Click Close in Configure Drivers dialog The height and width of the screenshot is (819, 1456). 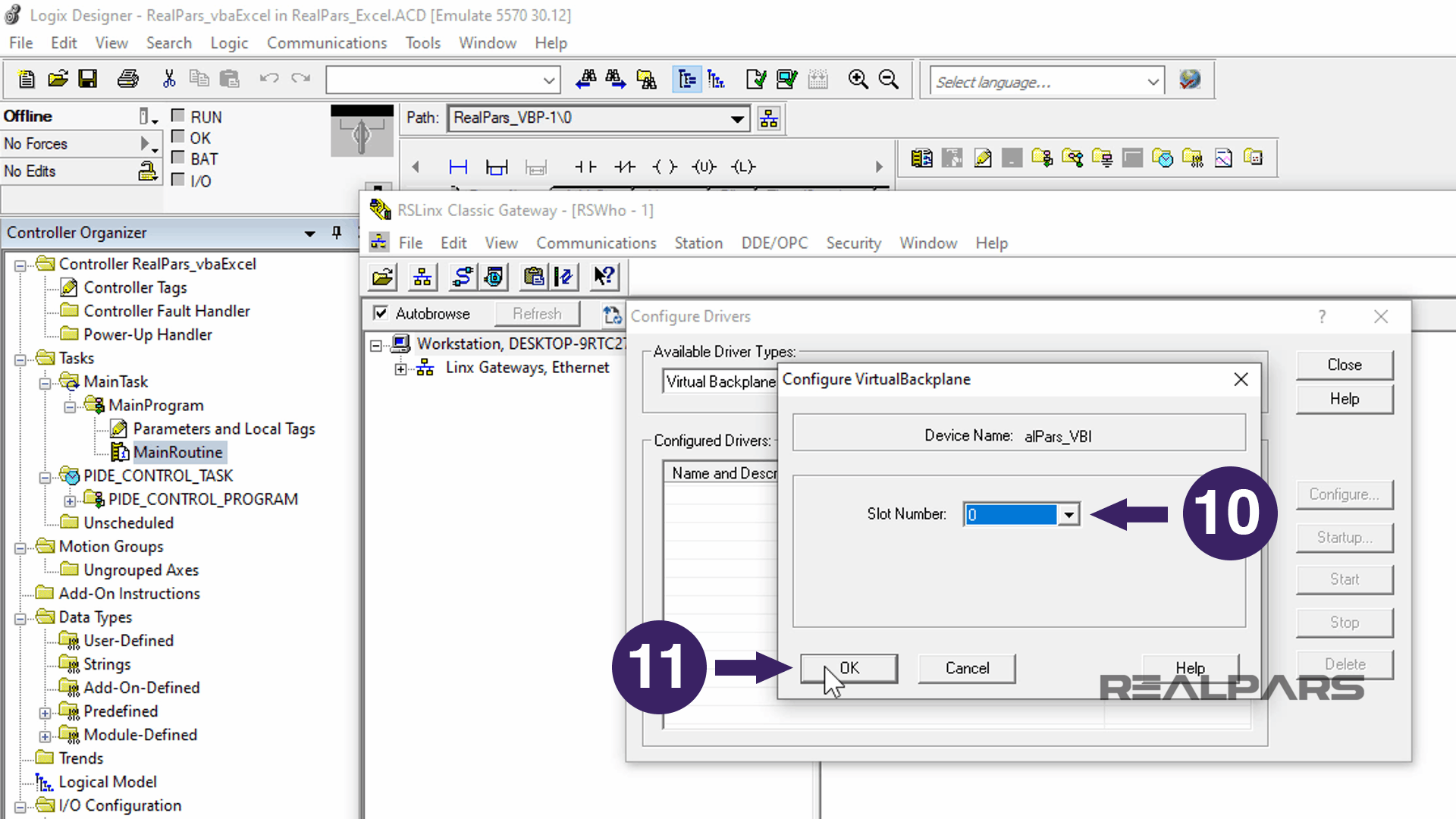pyautogui.click(x=1345, y=365)
